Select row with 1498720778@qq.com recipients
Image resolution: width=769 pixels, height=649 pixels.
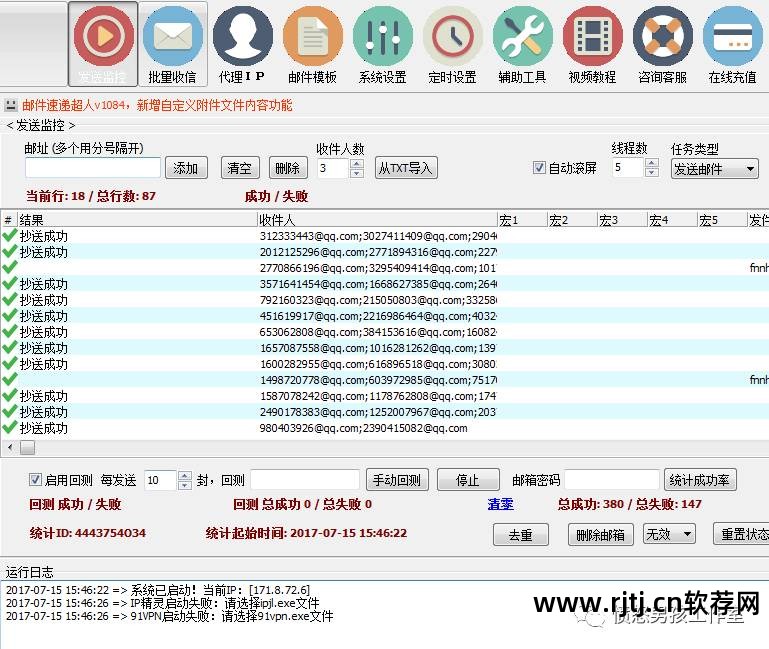point(384,380)
